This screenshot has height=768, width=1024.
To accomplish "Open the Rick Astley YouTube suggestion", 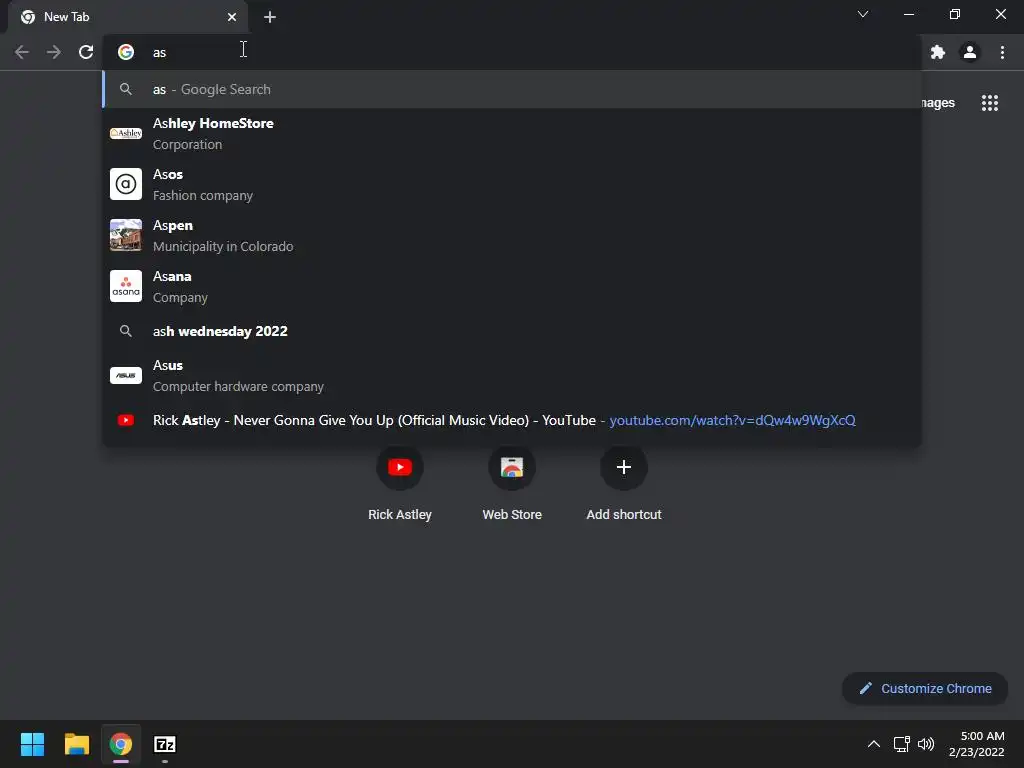I will pyautogui.click(x=511, y=420).
